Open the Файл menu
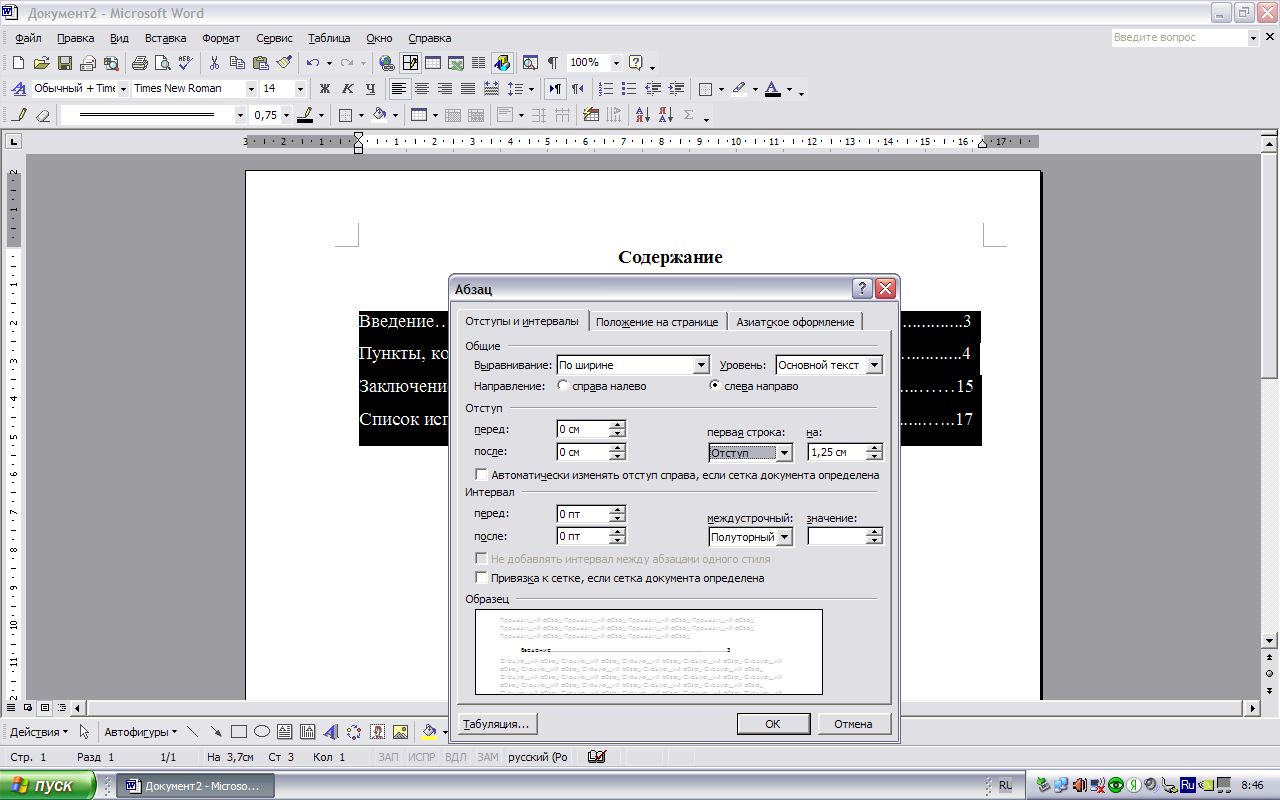The image size is (1280, 800). pyautogui.click(x=28, y=38)
